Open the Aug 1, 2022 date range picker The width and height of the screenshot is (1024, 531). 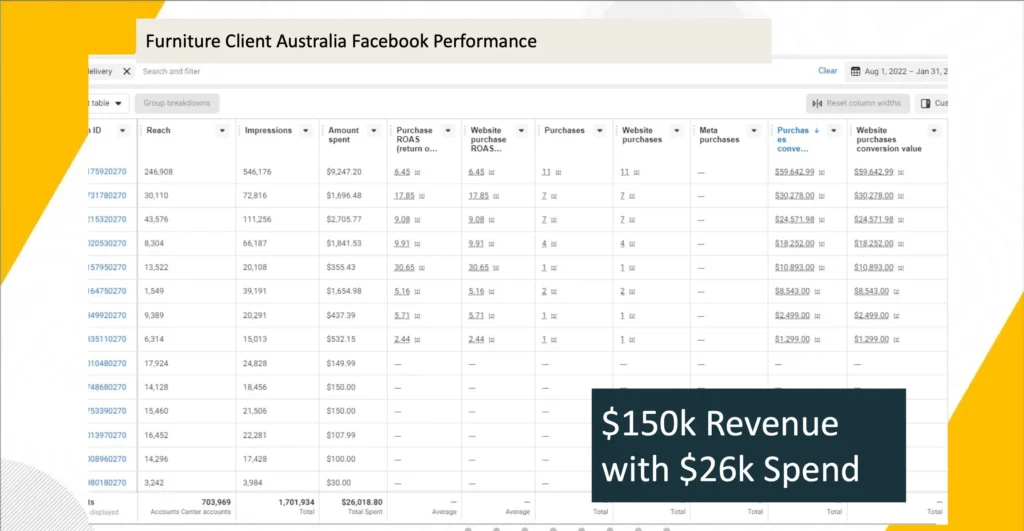point(905,72)
